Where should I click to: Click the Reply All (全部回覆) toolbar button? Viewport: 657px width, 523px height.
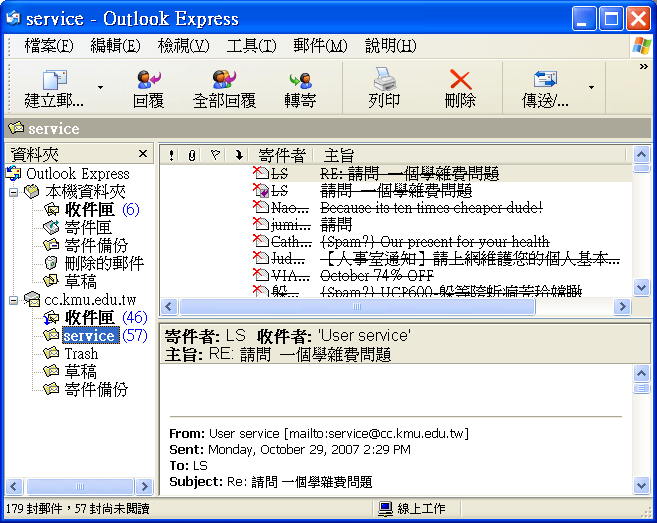[224, 89]
